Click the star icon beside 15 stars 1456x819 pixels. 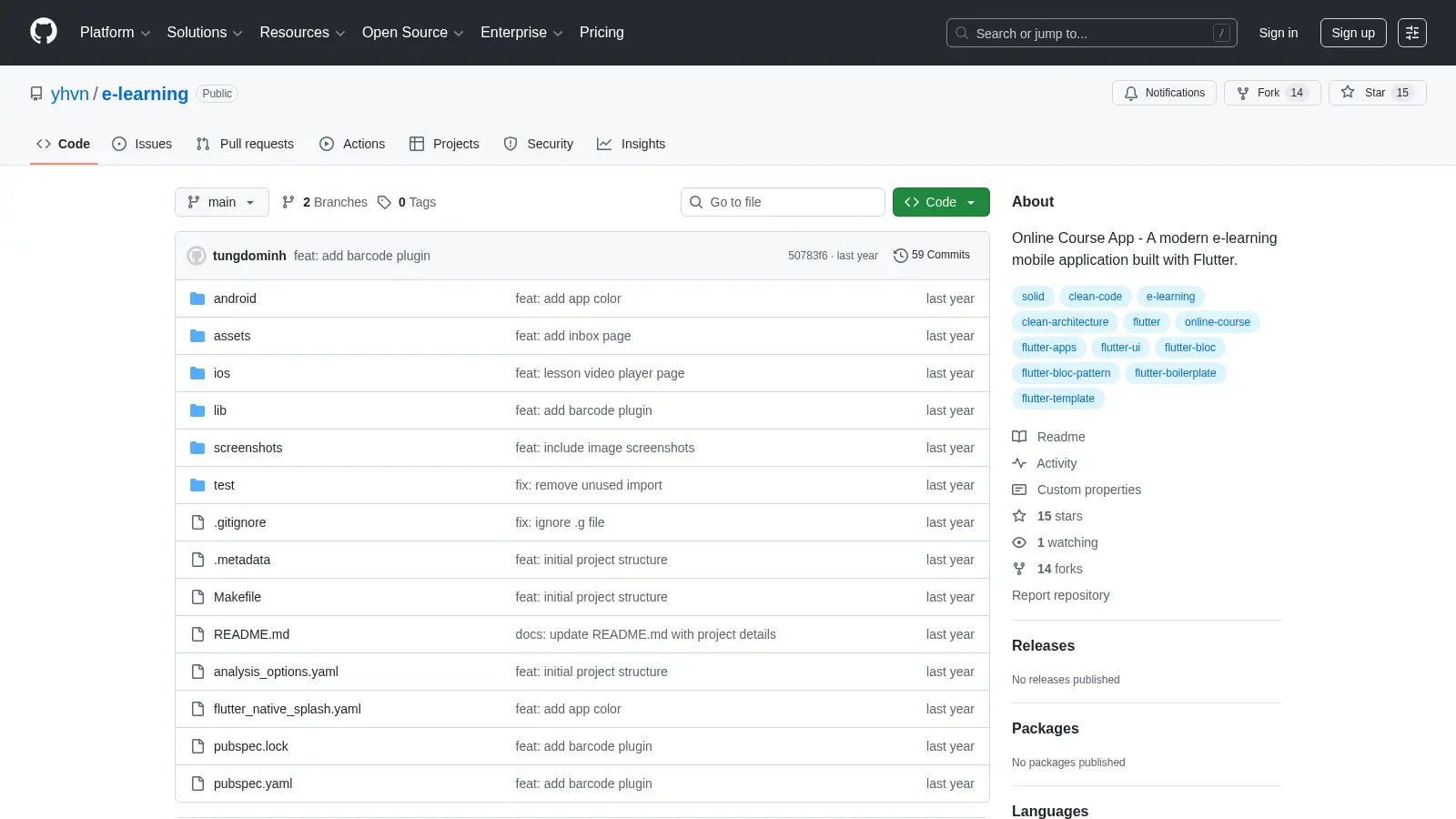tap(1019, 516)
